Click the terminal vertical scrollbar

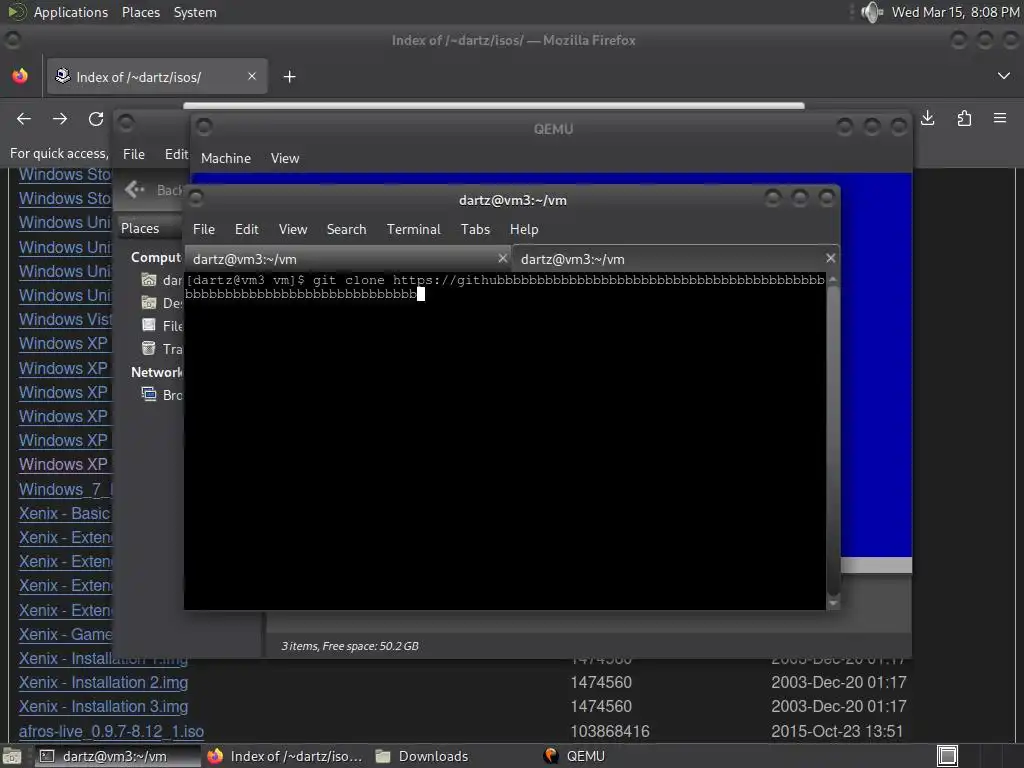click(833, 440)
